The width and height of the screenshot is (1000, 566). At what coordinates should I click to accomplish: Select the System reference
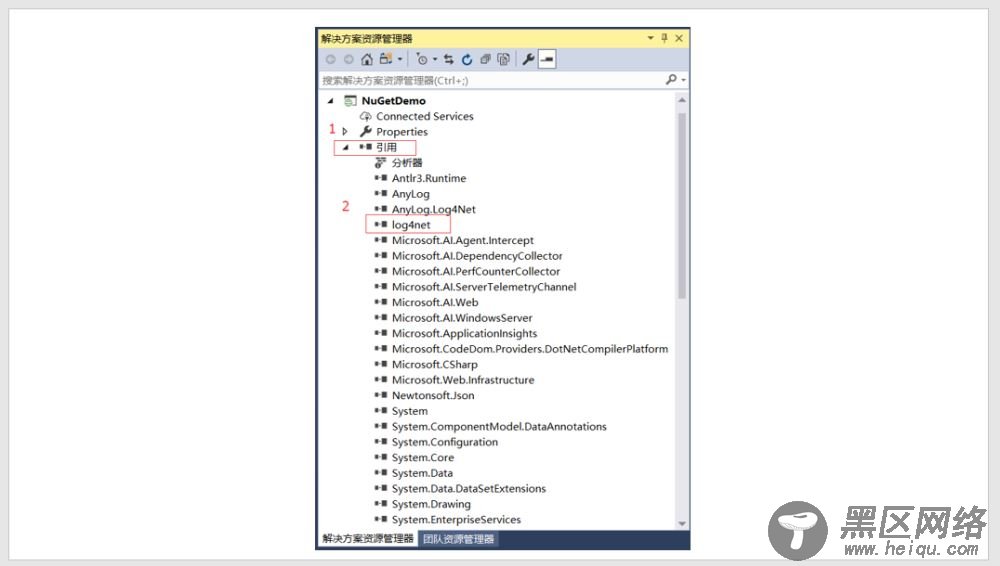[x=409, y=411]
